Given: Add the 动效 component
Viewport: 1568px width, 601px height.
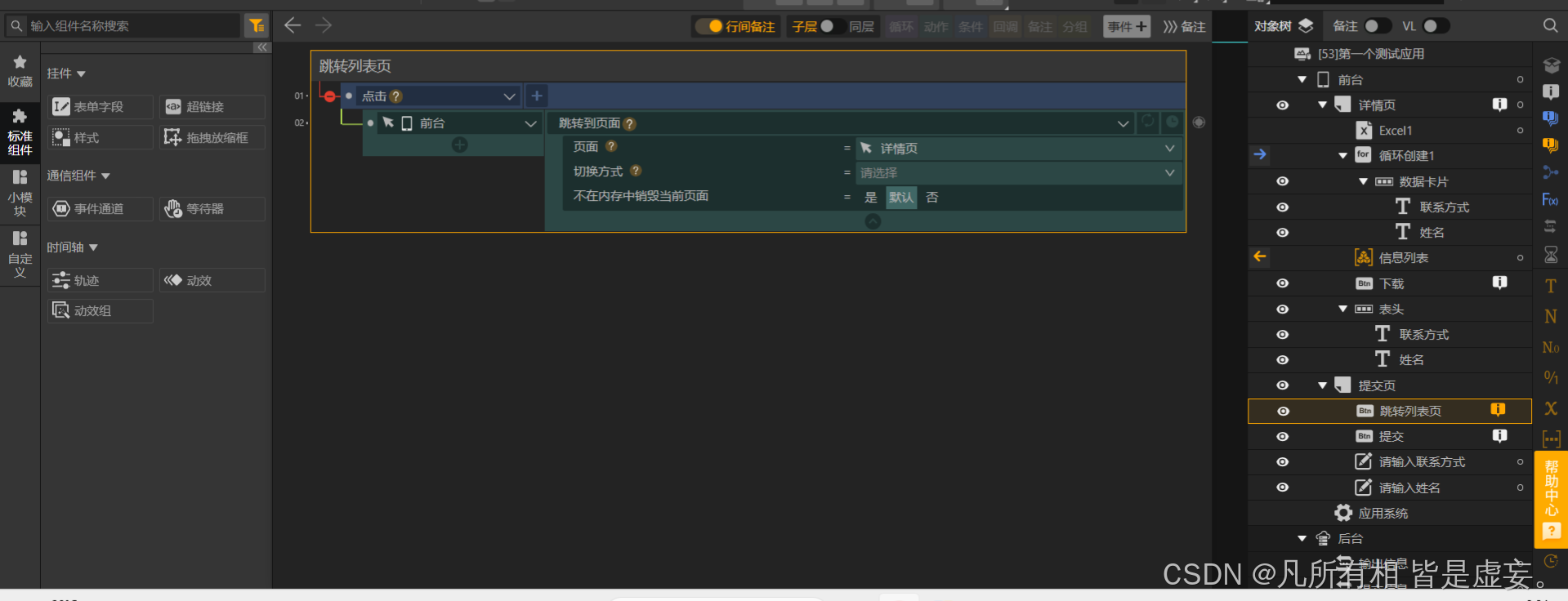Looking at the screenshot, I should pos(212,281).
